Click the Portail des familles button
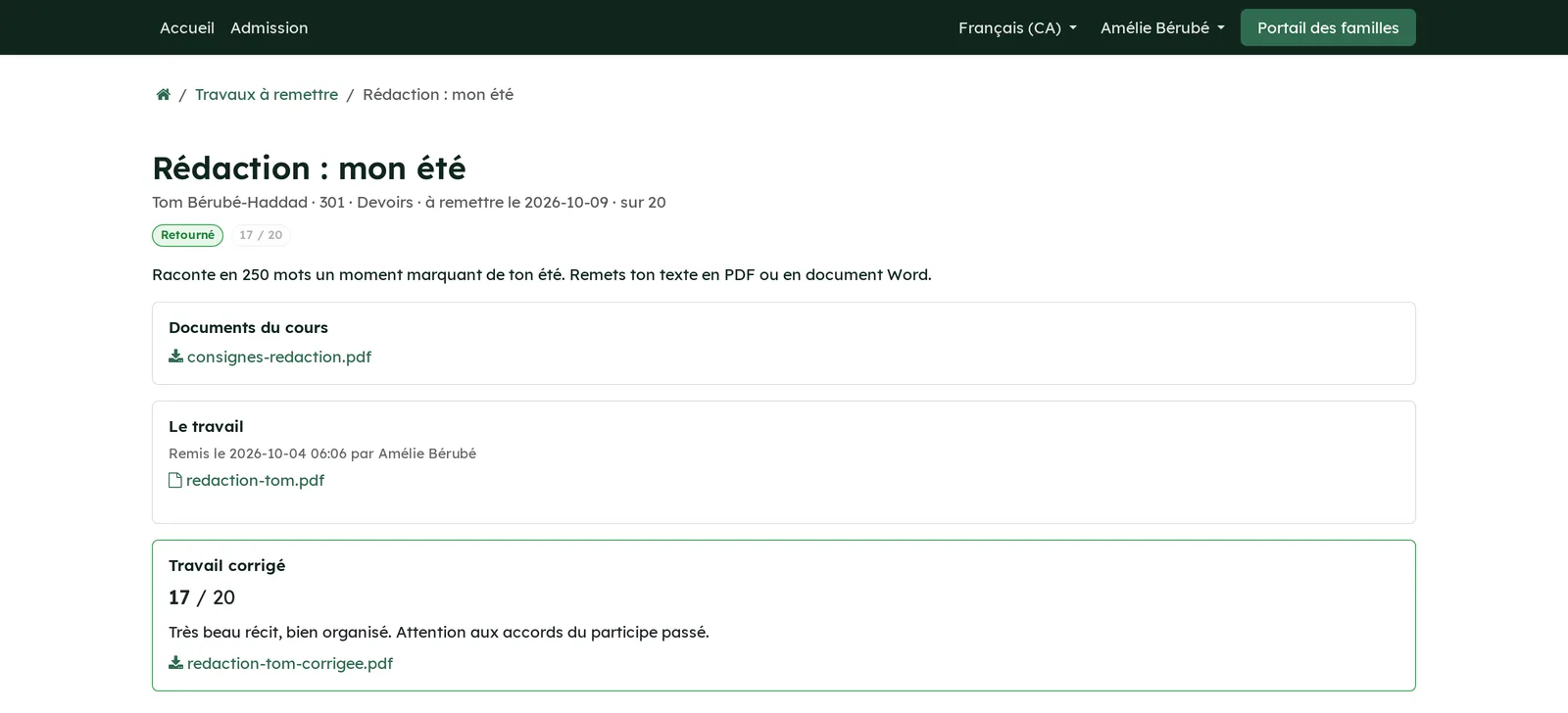The height and width of the screenshot is (713, 1568). coord(1328,27)
